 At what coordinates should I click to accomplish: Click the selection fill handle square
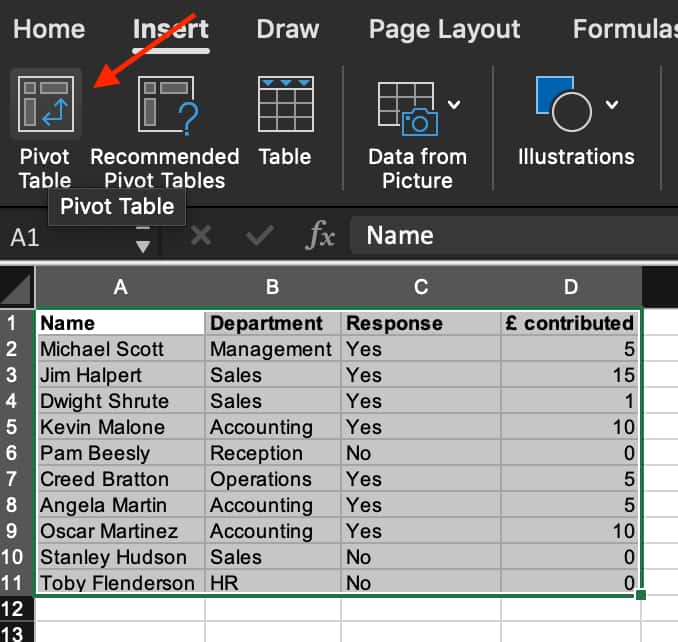[641, 595]
